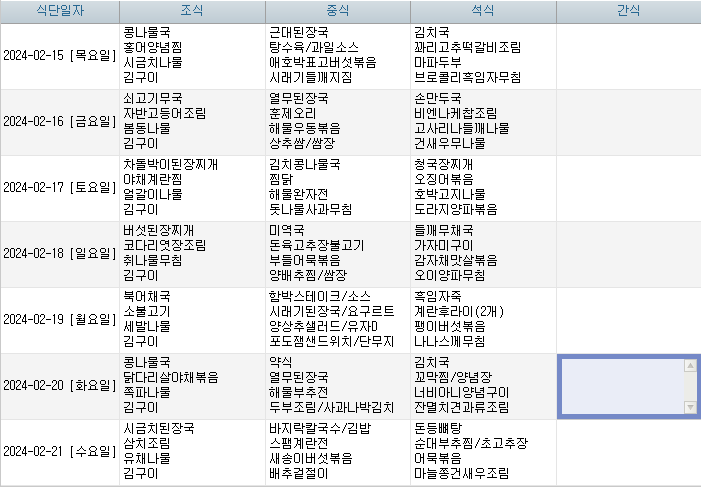Click scroll down arrow in snack text box
This screenshot has width=701, height=488.
690,407
